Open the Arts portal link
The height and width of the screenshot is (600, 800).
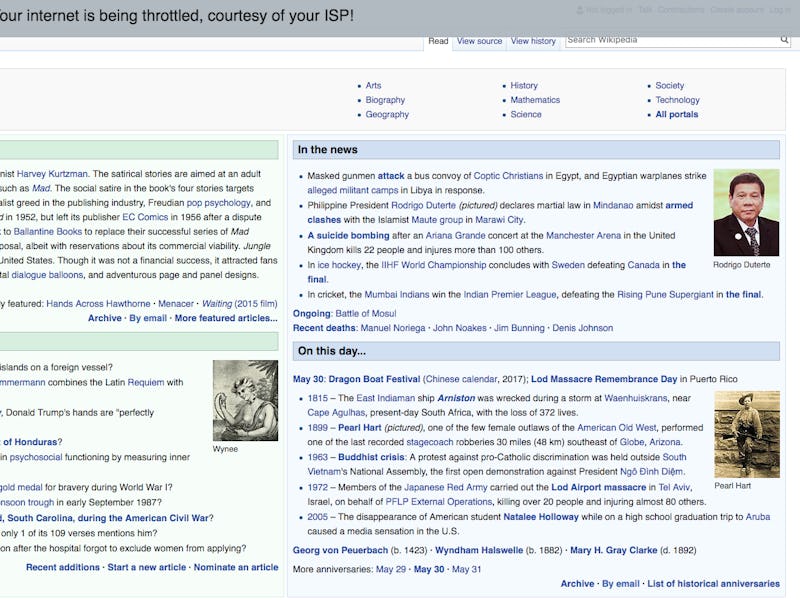(373, 86)
